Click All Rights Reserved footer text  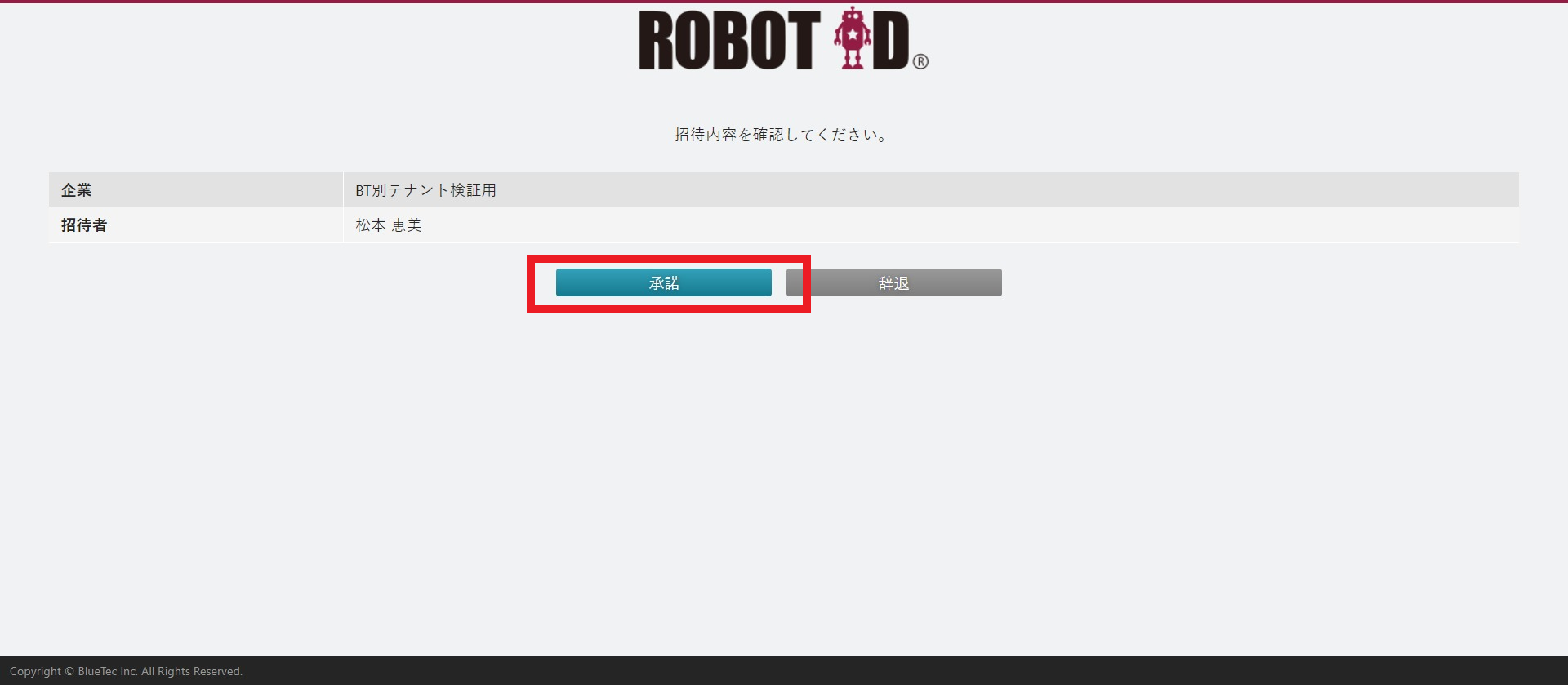click(x=192, y=671)
